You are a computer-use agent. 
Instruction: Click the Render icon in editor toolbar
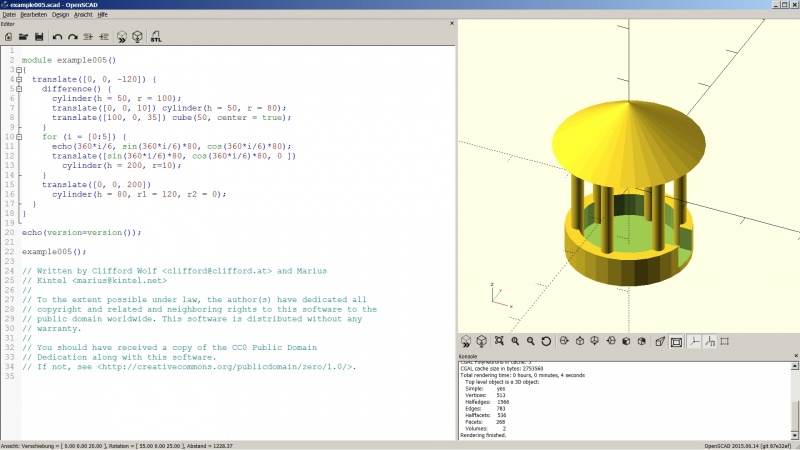(137, 37)
